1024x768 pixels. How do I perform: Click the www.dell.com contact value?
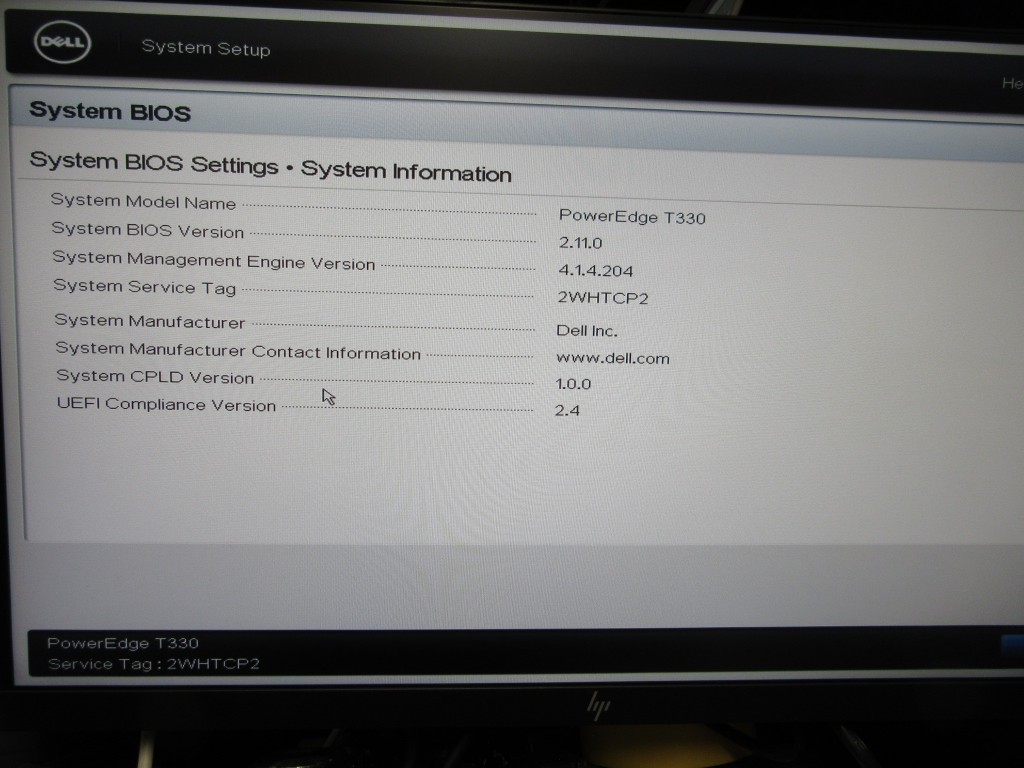613,358
